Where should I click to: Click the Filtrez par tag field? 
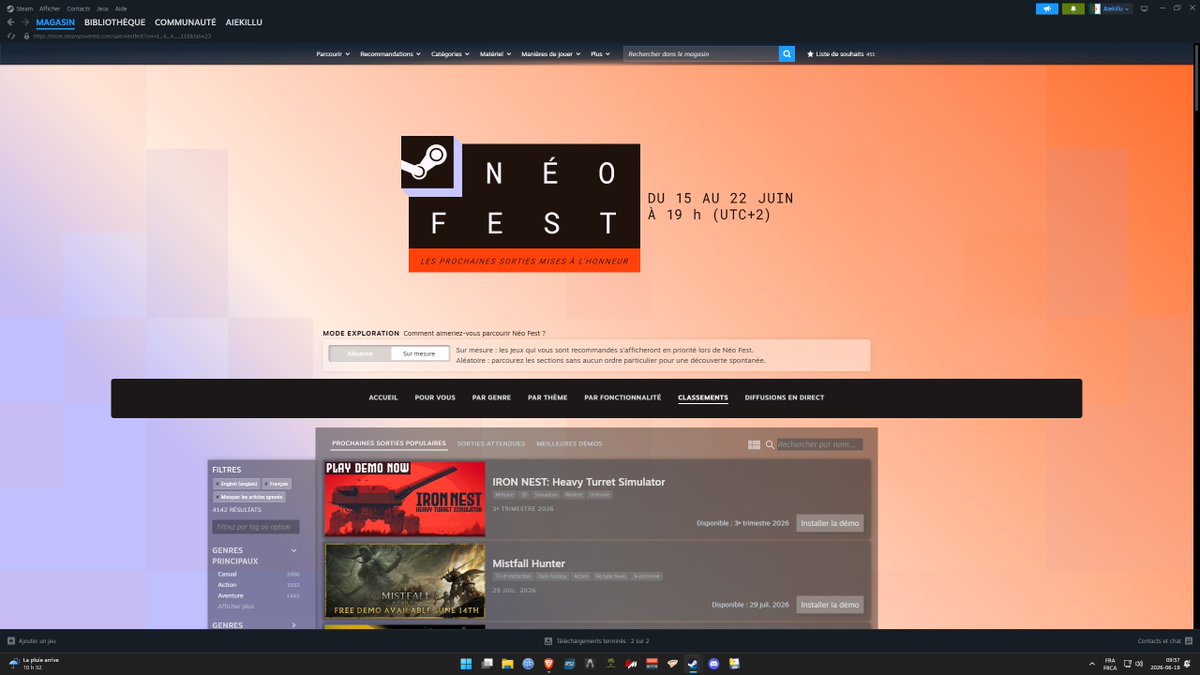[x=255, y=527]
